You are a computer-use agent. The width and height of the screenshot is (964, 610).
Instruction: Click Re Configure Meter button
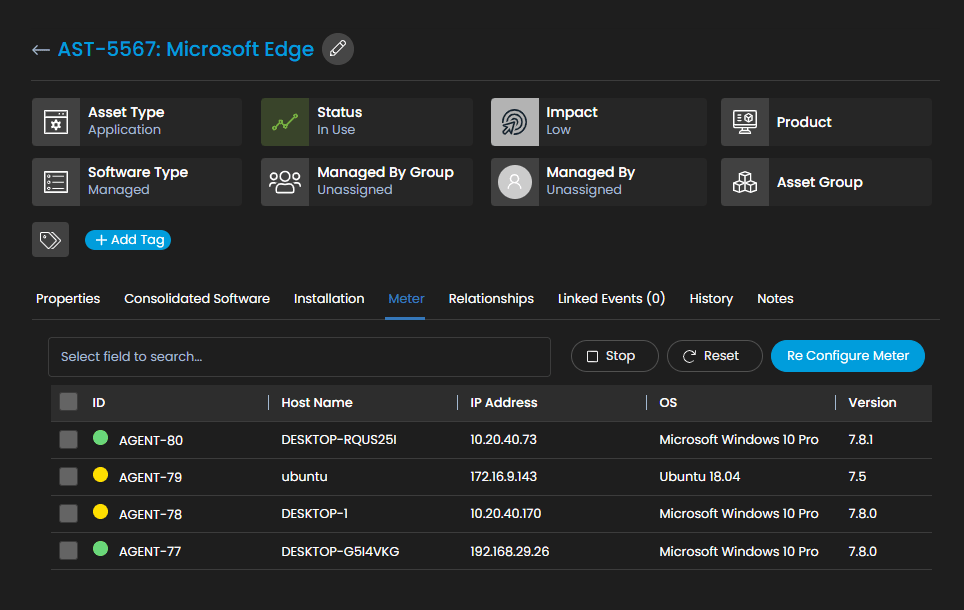tap(847, 356)
